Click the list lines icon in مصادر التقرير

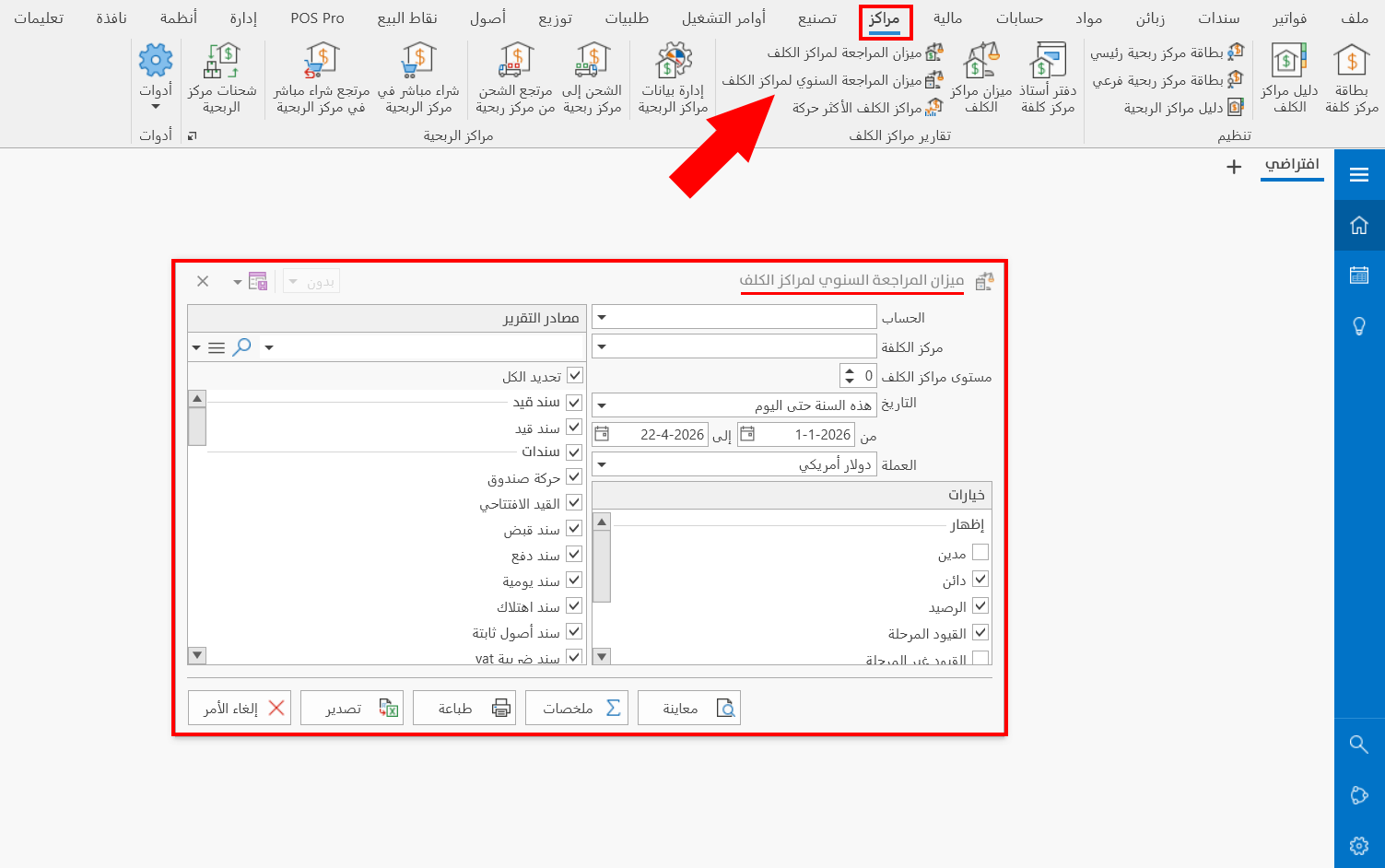tap(217, 347)
